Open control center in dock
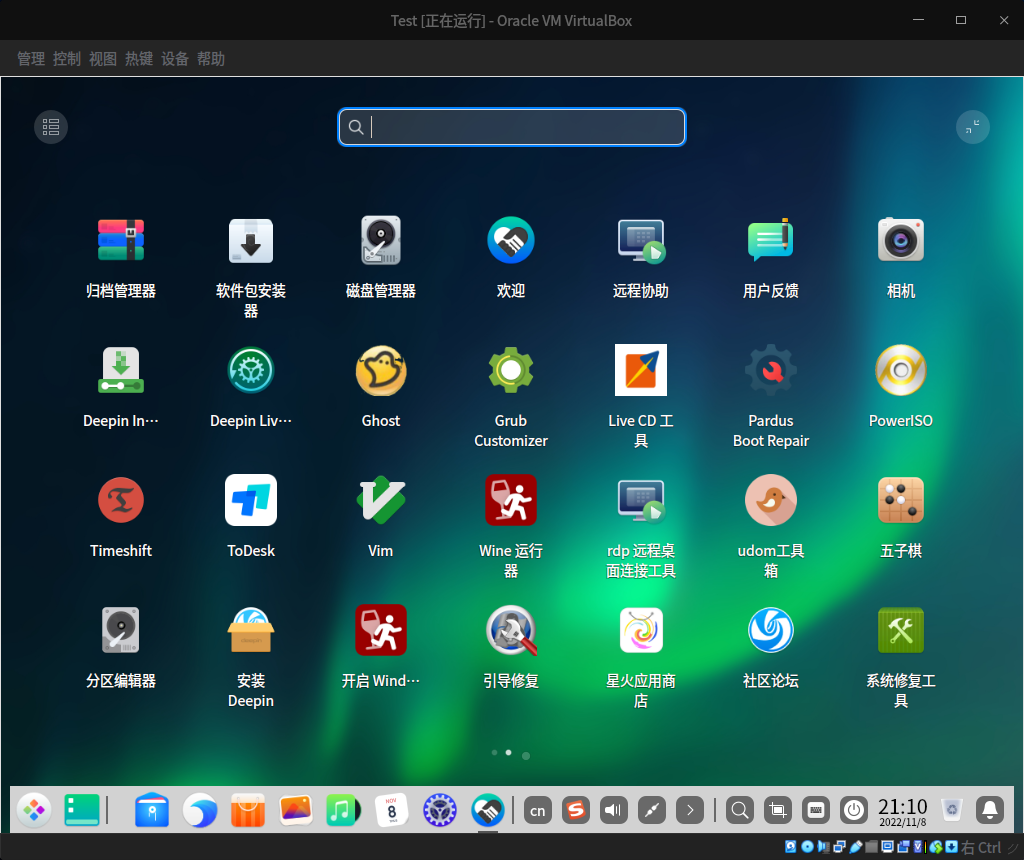The image size is (1024, 860). [440, 810]
